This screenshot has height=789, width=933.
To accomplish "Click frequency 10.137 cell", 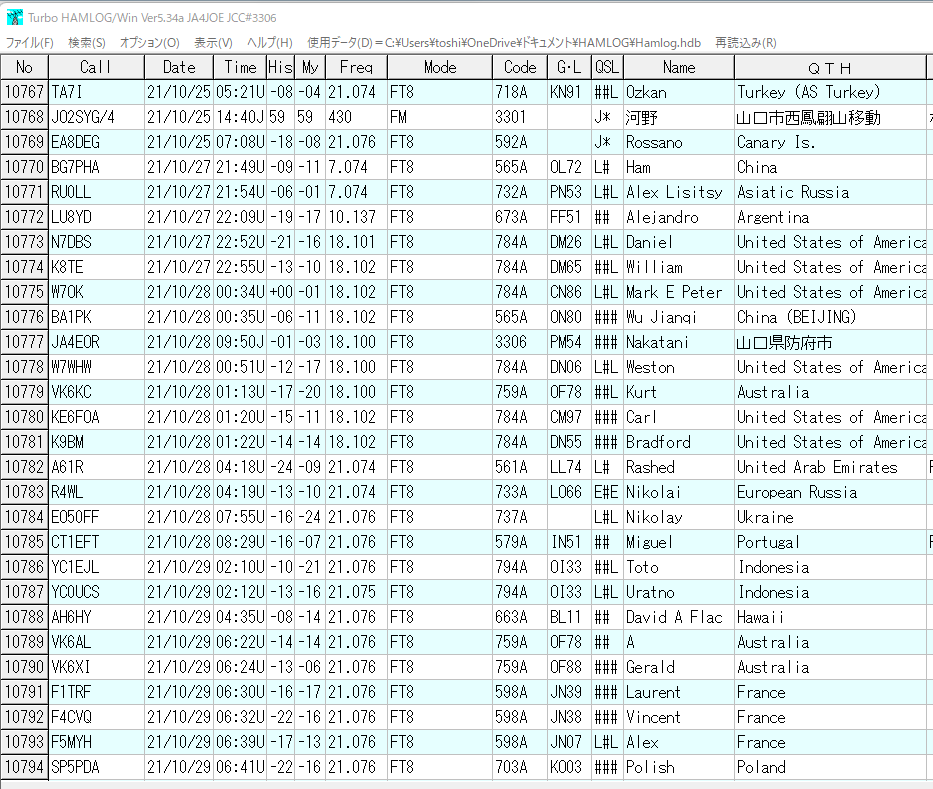I will click(356, 217).
